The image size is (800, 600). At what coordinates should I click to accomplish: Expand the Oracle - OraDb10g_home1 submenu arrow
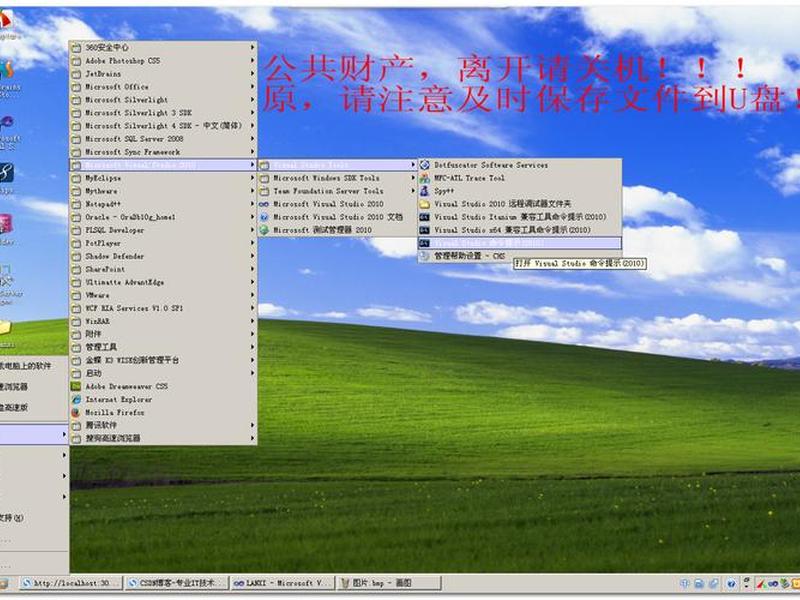tap(252, 217)
